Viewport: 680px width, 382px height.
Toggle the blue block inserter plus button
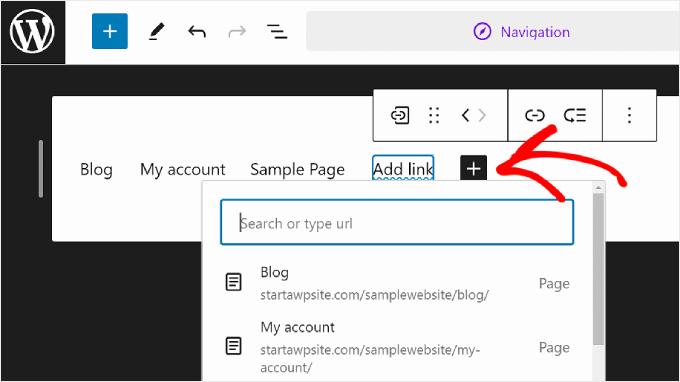(110, 31)
